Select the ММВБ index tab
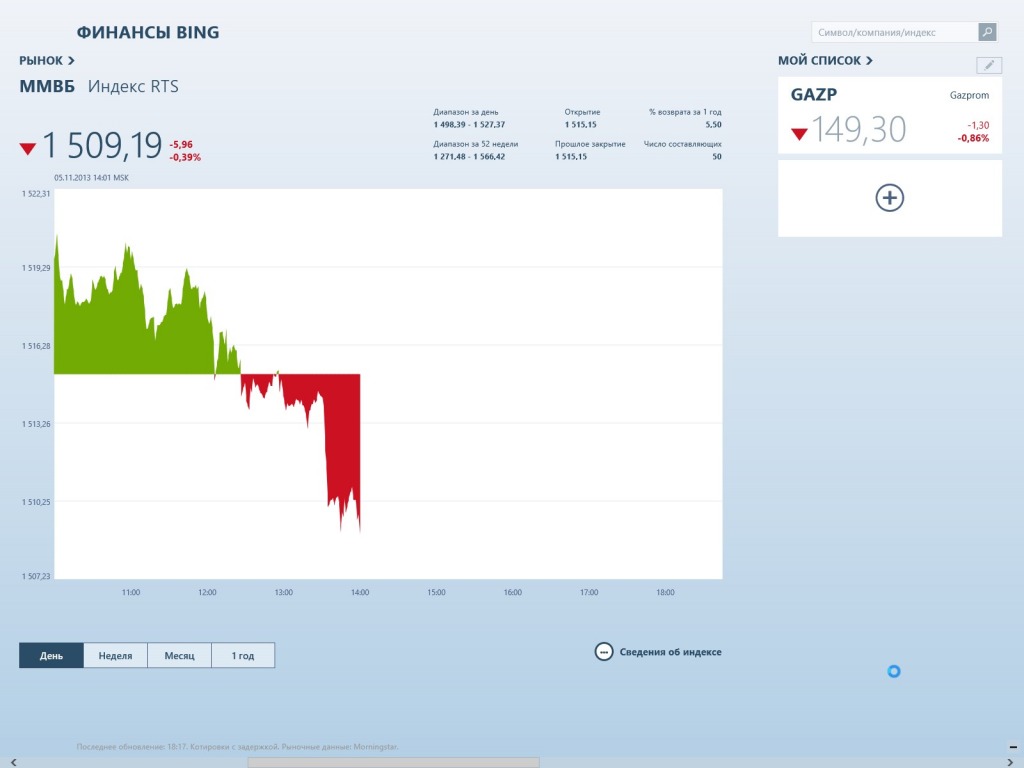This screenshot has width=1024, height=768. [47, 86]
